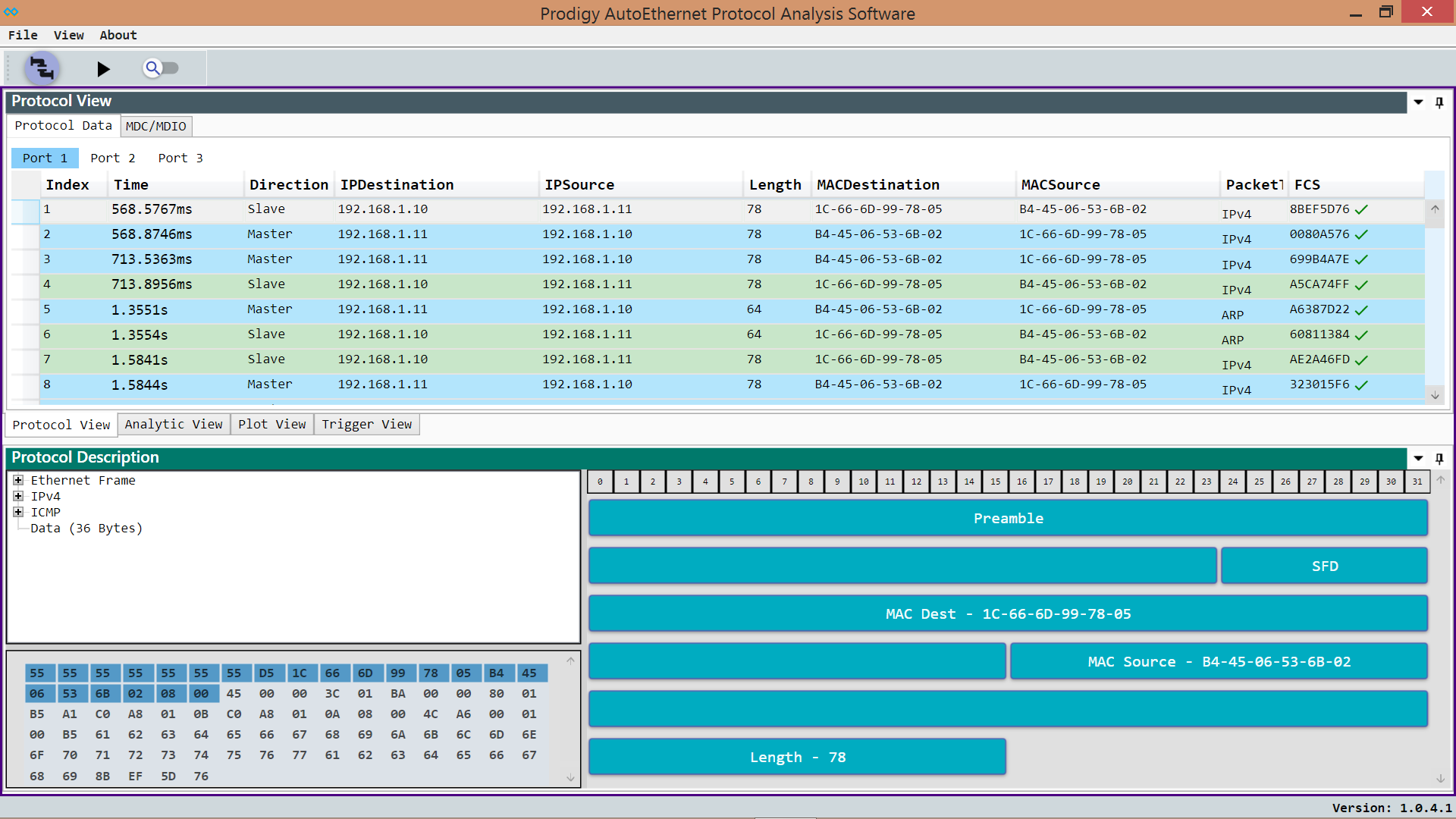Screen dimensions: 1456x819
Task: Click FCS check mark for A6387D22
Action: [x=1361, y=310]
